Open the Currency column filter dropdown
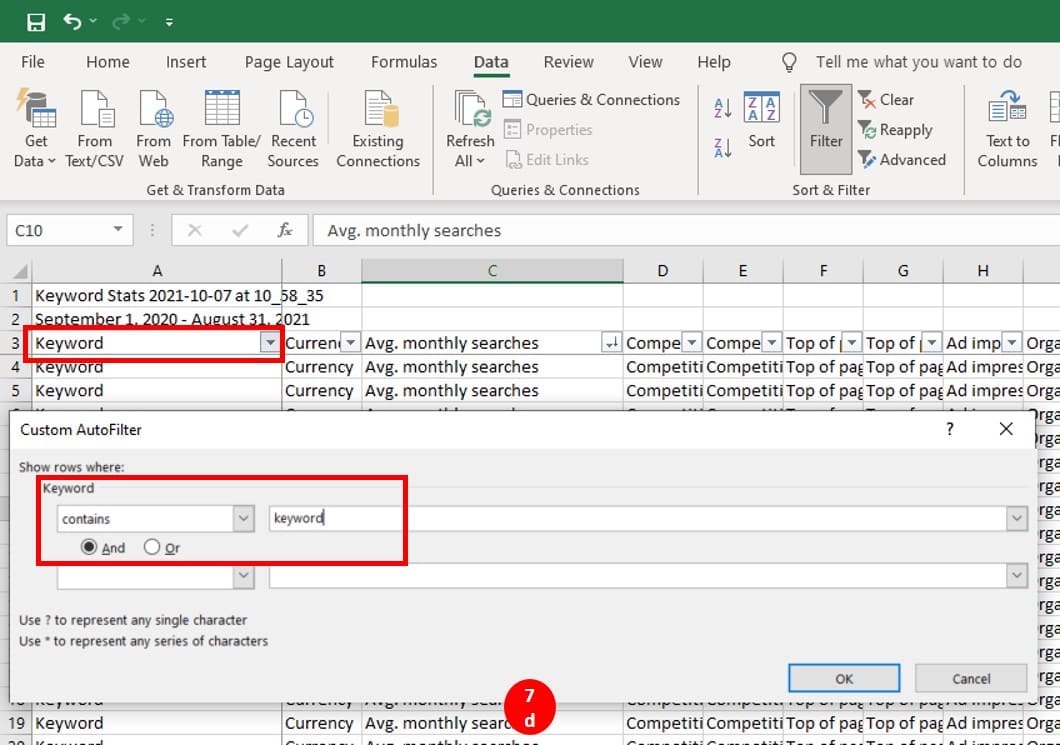 (x=350, y=343)
